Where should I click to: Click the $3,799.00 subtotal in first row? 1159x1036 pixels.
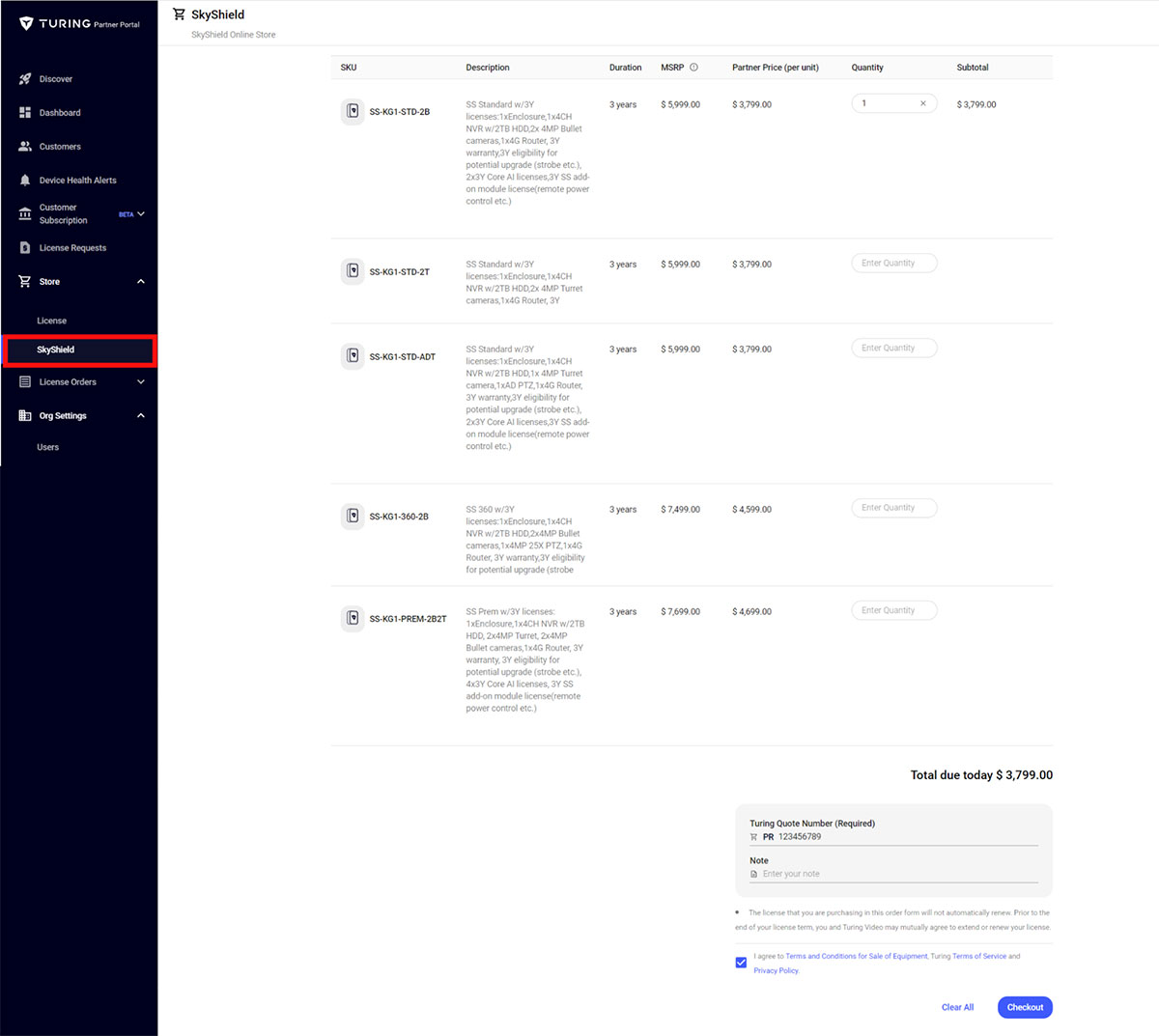976,104
